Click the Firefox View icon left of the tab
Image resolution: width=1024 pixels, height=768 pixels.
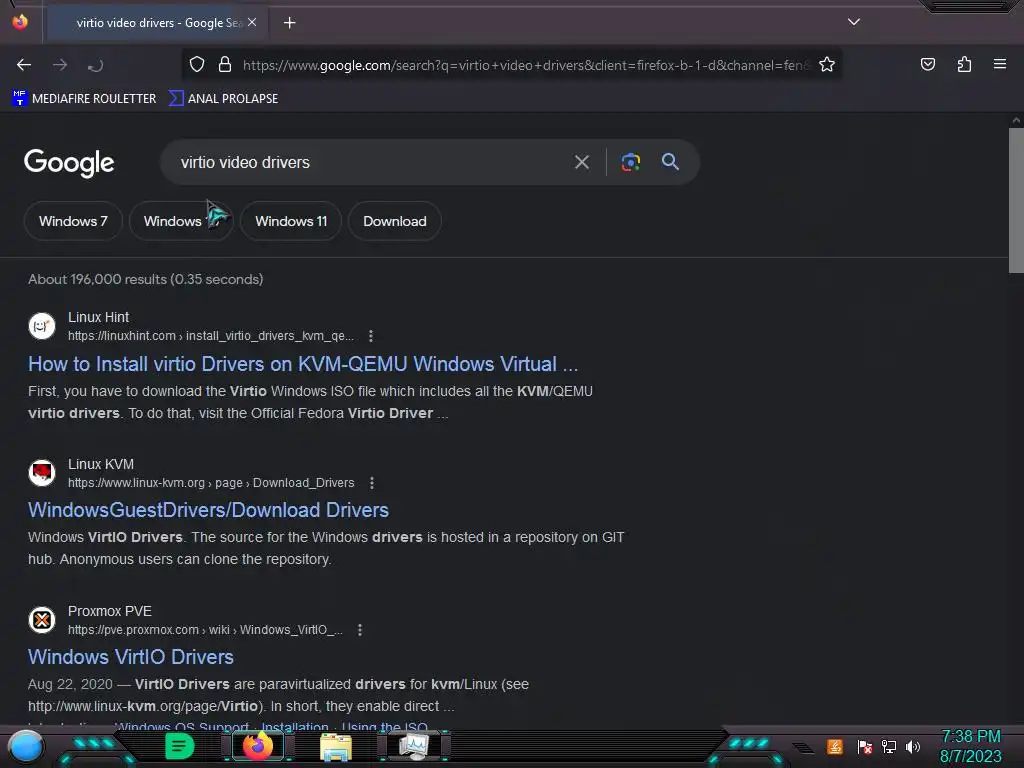(20, 22)
